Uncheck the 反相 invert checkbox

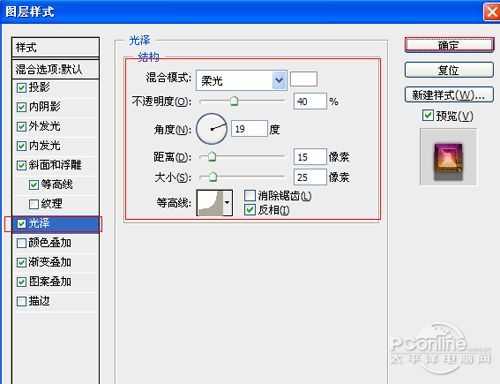pos(250,210)
